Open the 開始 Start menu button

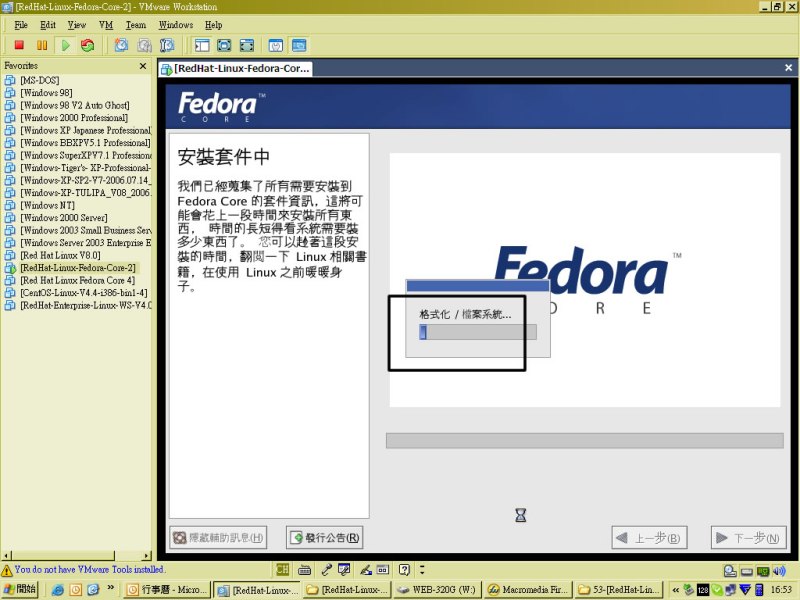(x=20, y=589)
